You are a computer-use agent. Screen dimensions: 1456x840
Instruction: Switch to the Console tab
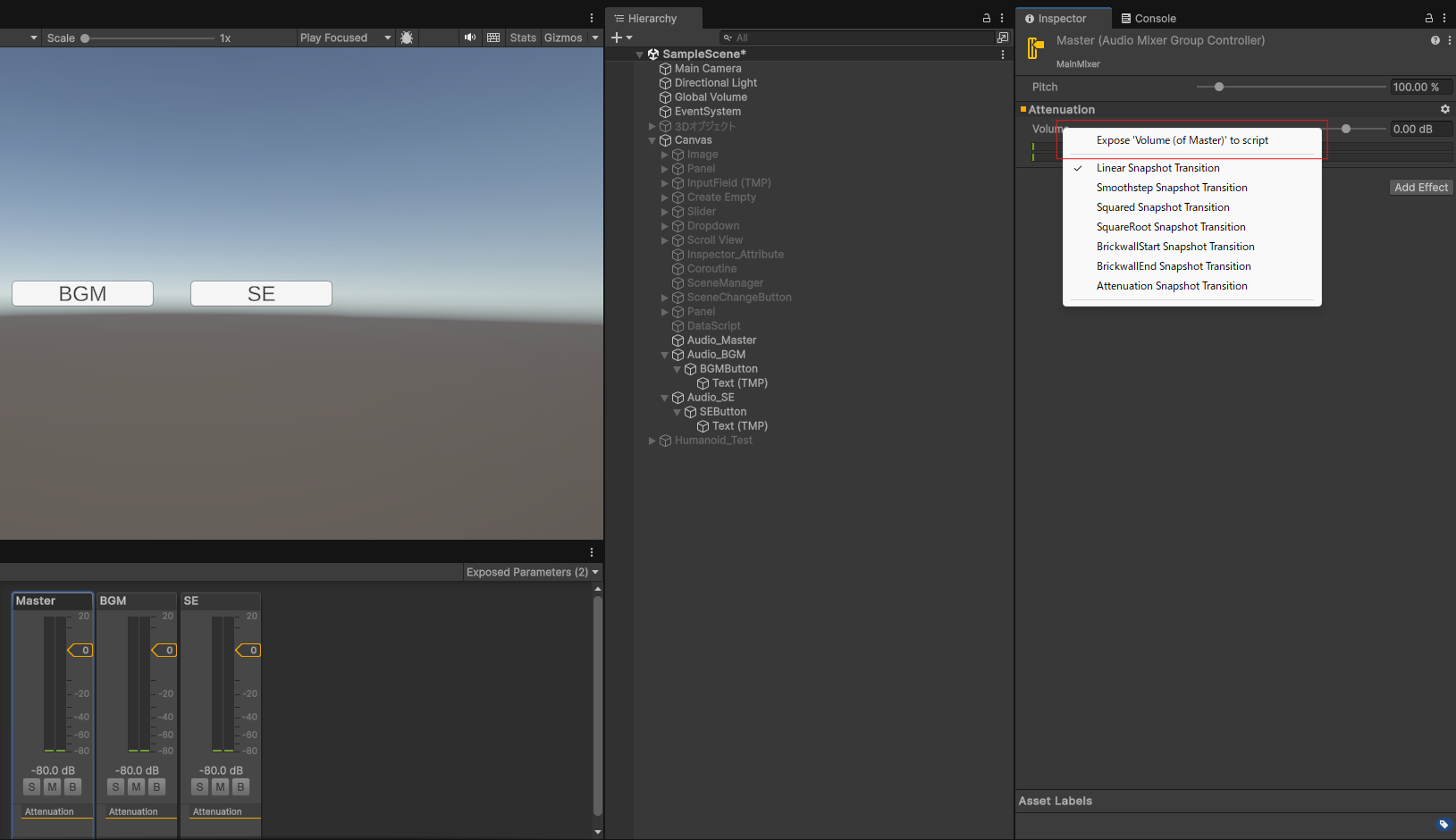1149,18
